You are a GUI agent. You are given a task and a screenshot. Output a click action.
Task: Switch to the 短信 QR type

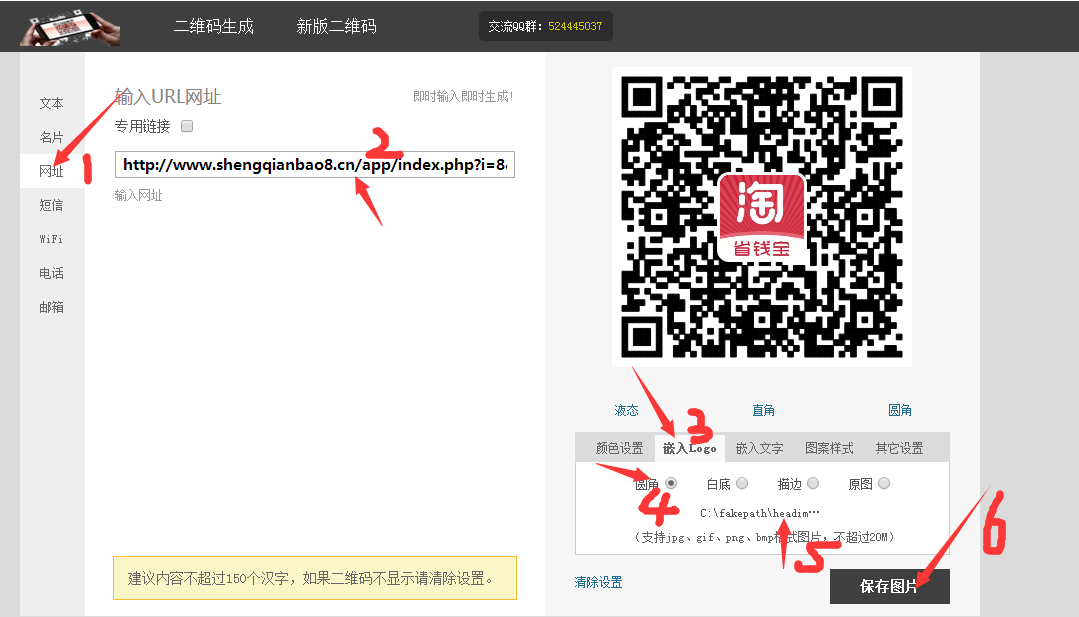[51, 205]
